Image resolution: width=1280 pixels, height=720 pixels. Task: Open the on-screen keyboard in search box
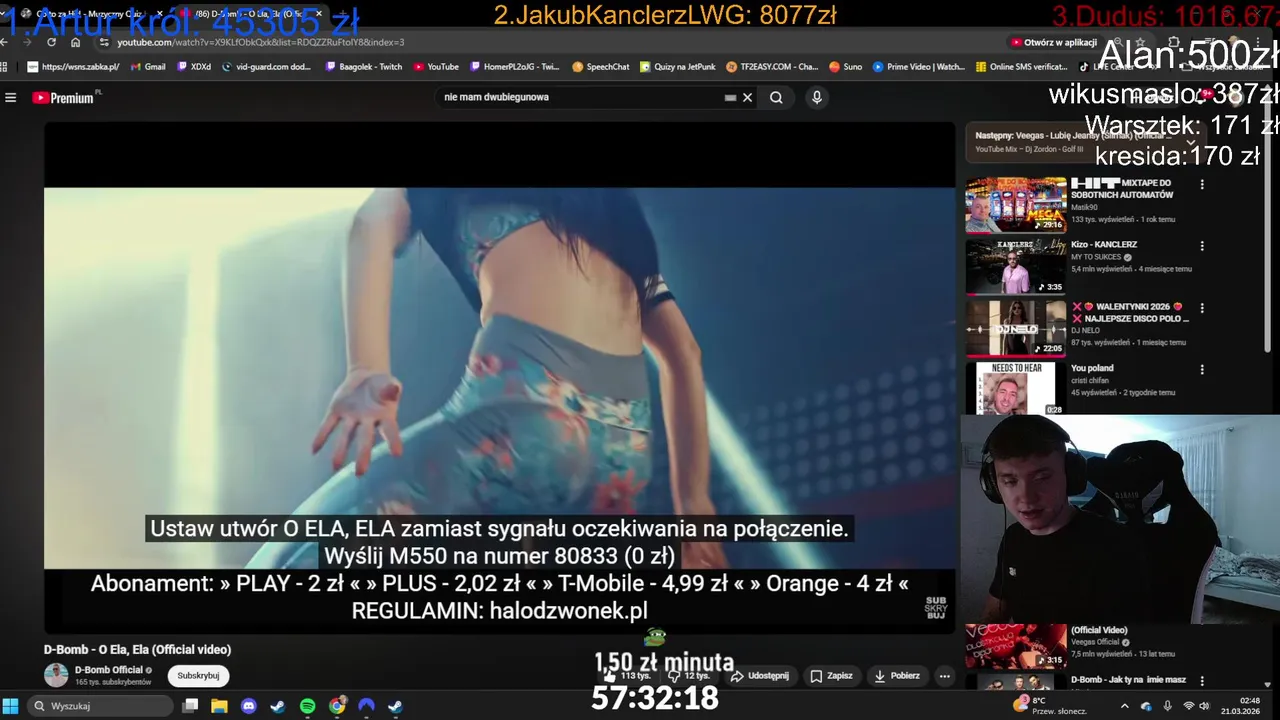tap(730, 98)
